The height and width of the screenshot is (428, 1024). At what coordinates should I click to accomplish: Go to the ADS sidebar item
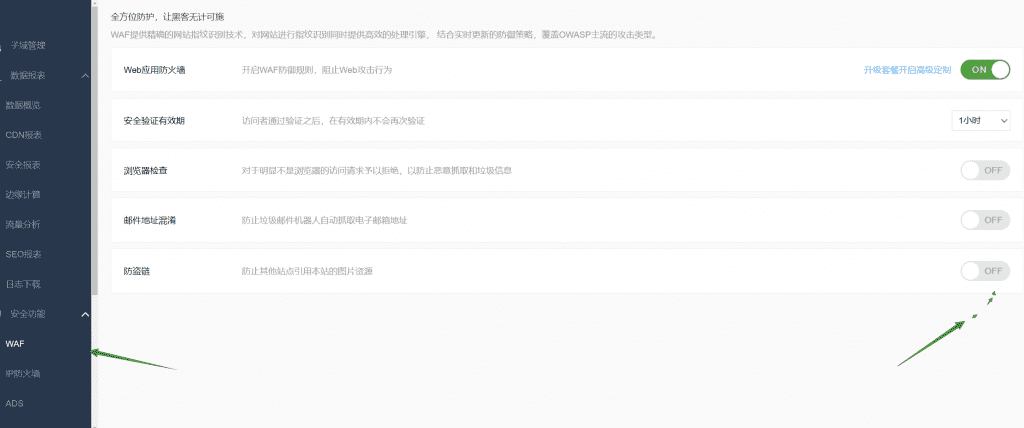coord(14,404)
